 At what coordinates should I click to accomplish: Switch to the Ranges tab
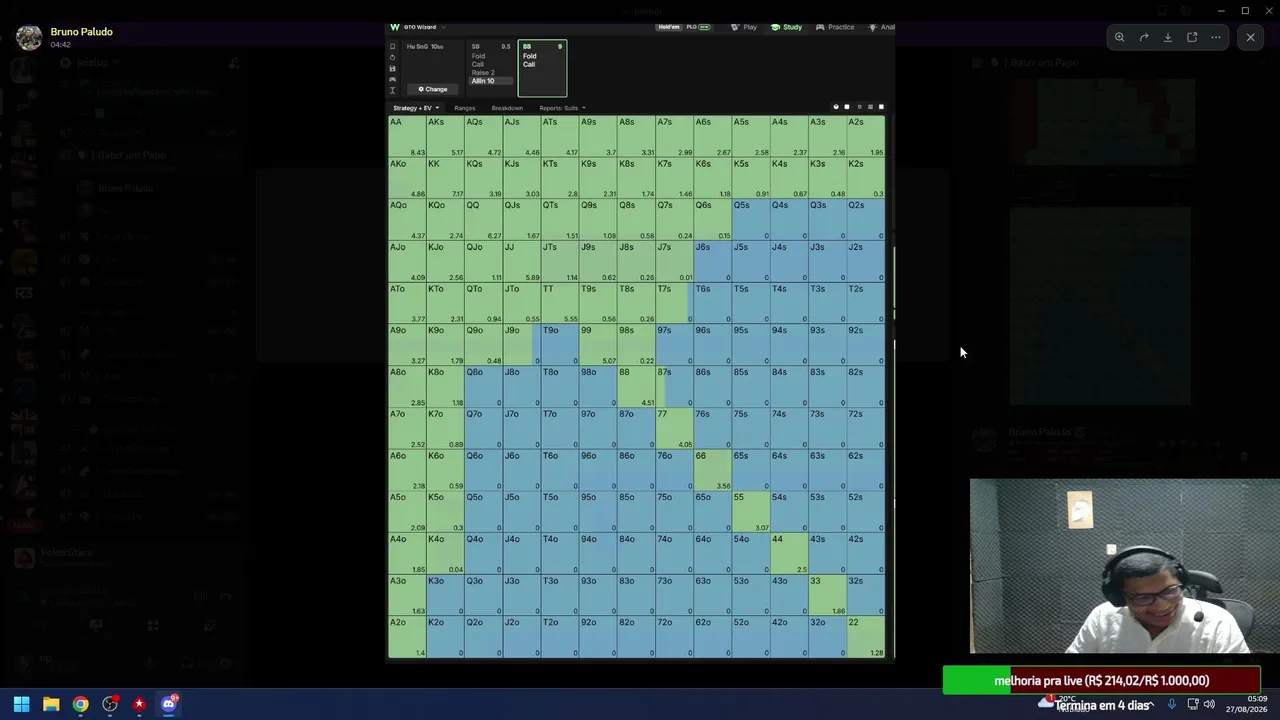click(465, 108)
